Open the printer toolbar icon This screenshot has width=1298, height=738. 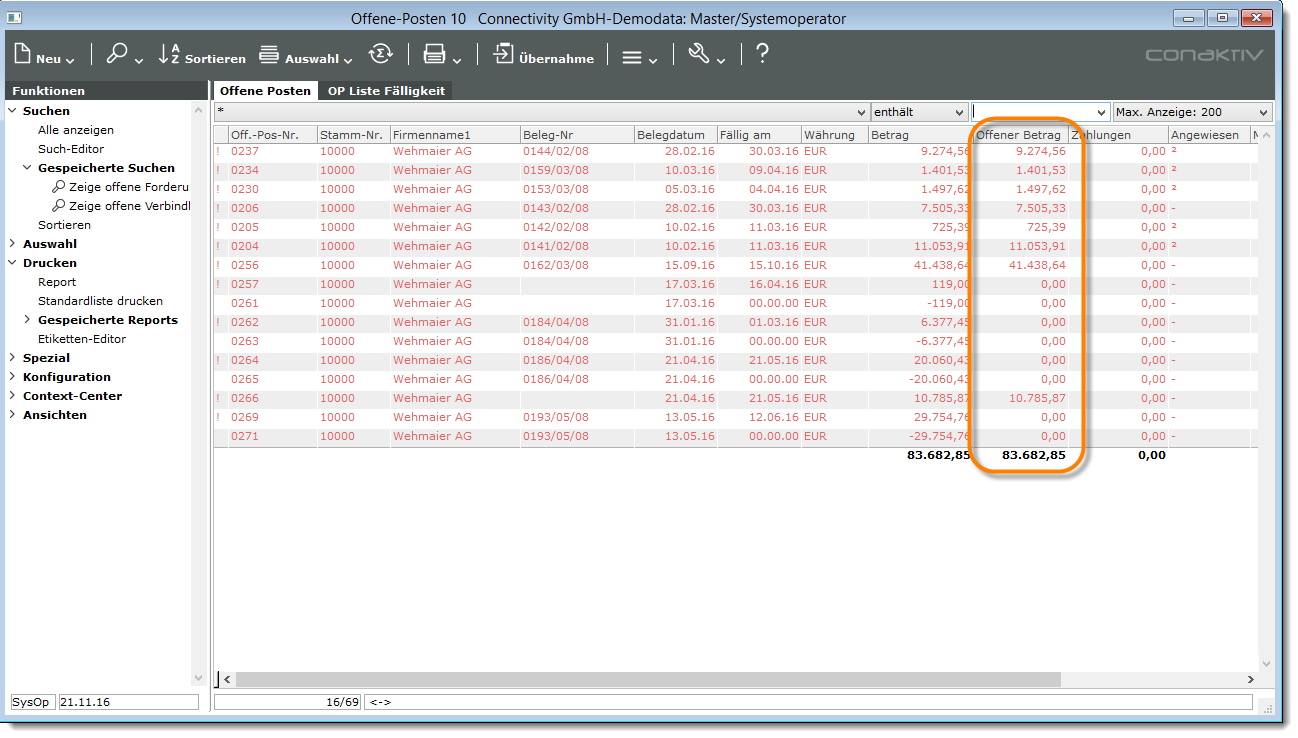point(434,55)
